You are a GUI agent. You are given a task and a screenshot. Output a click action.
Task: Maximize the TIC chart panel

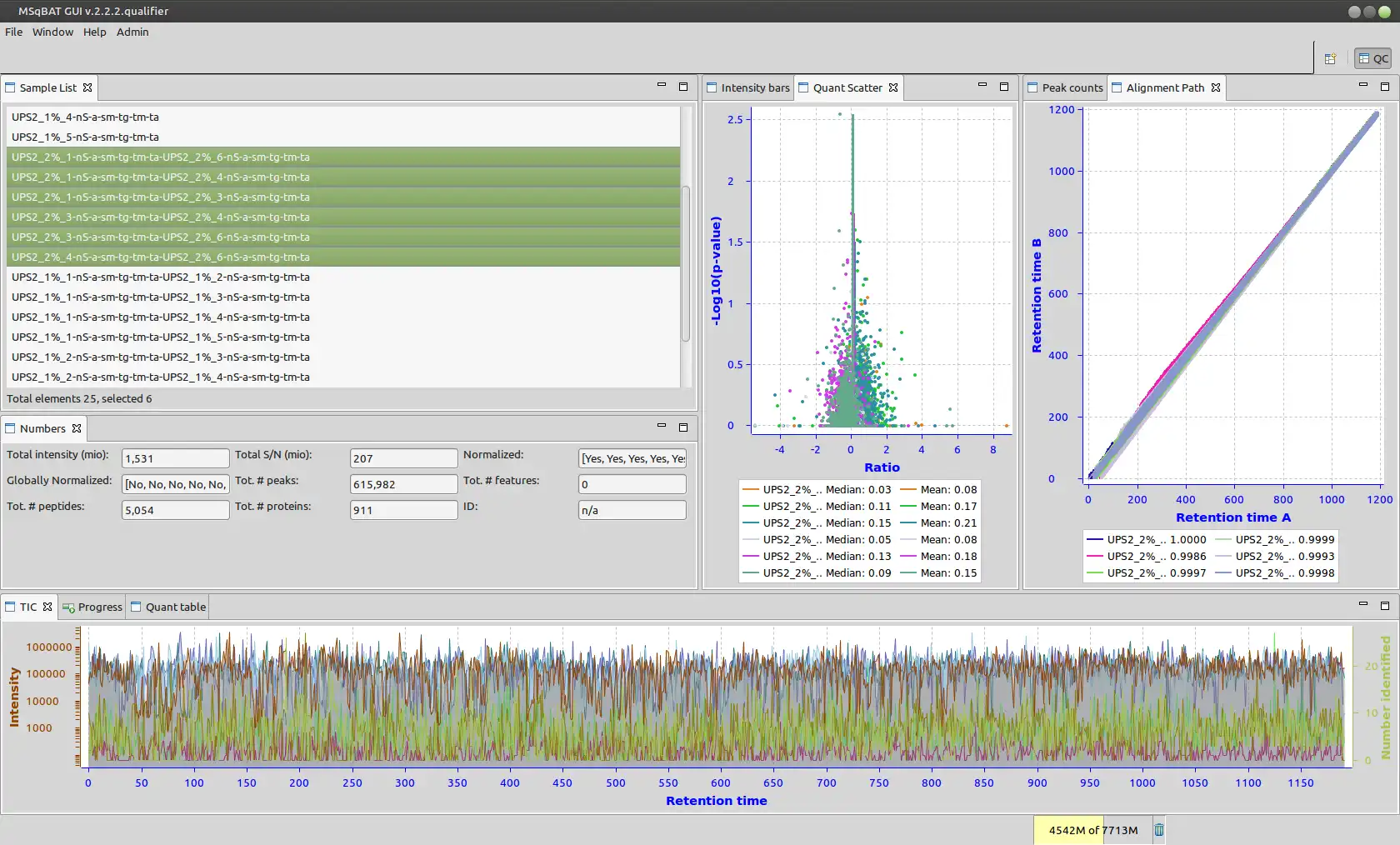[x=1385, y=605]
